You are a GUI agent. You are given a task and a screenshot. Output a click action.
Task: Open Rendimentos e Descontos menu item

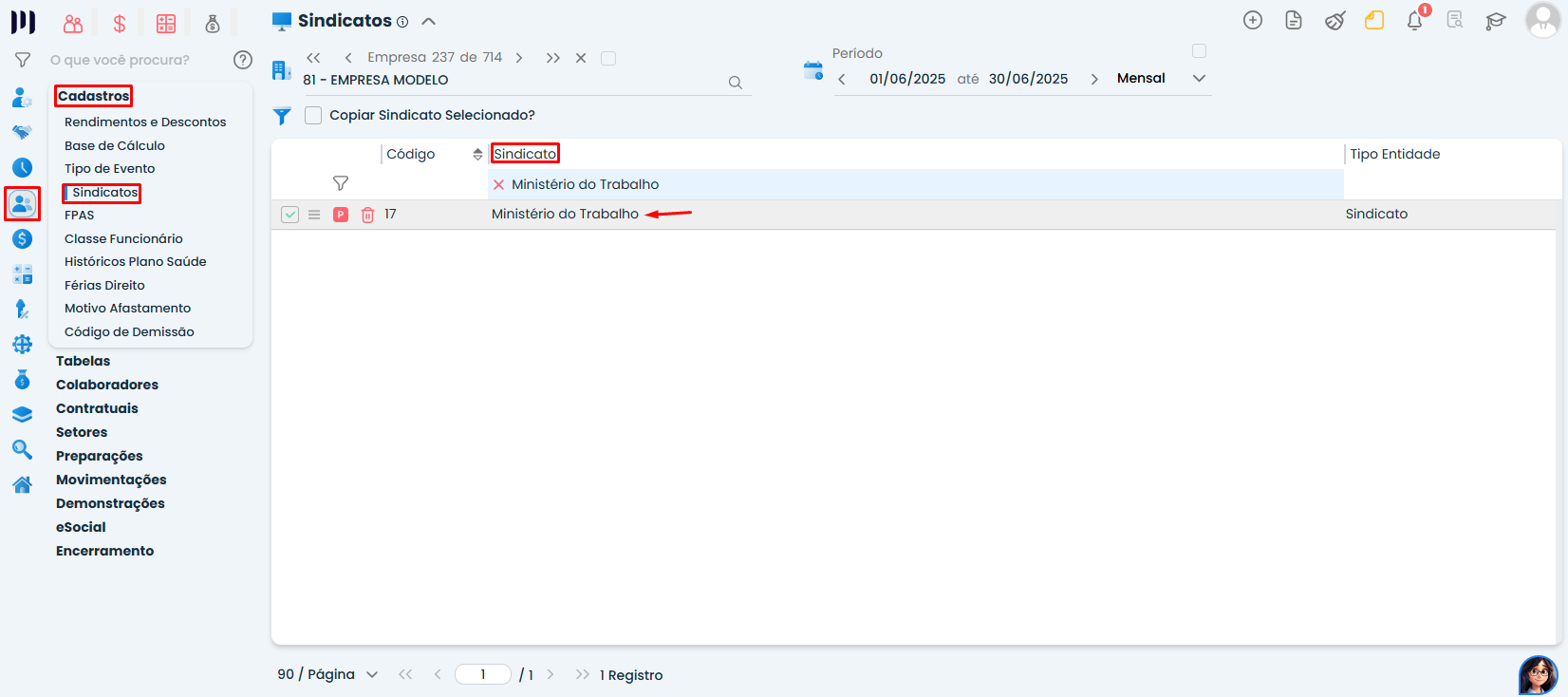(x=145, y=122)
